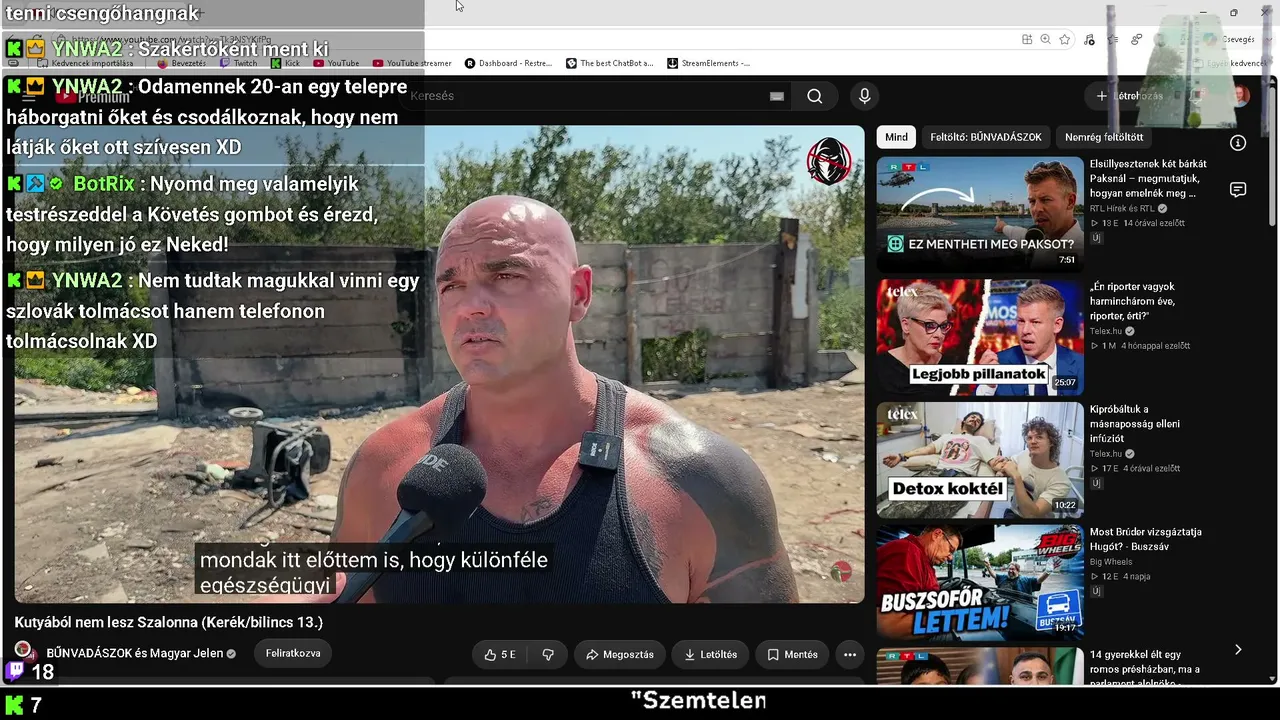The width and height of the screenshot is (1280, 720).
Task: Open the Twitch bookmark in bookmarks bar
Action: click(239, 63)
